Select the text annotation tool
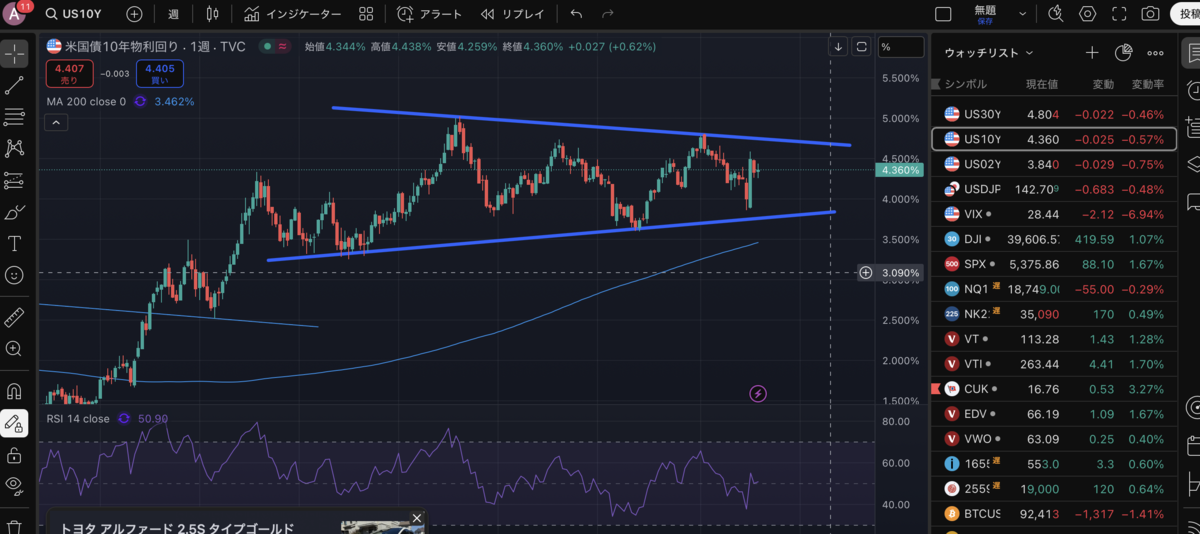 tap(14, 243)
